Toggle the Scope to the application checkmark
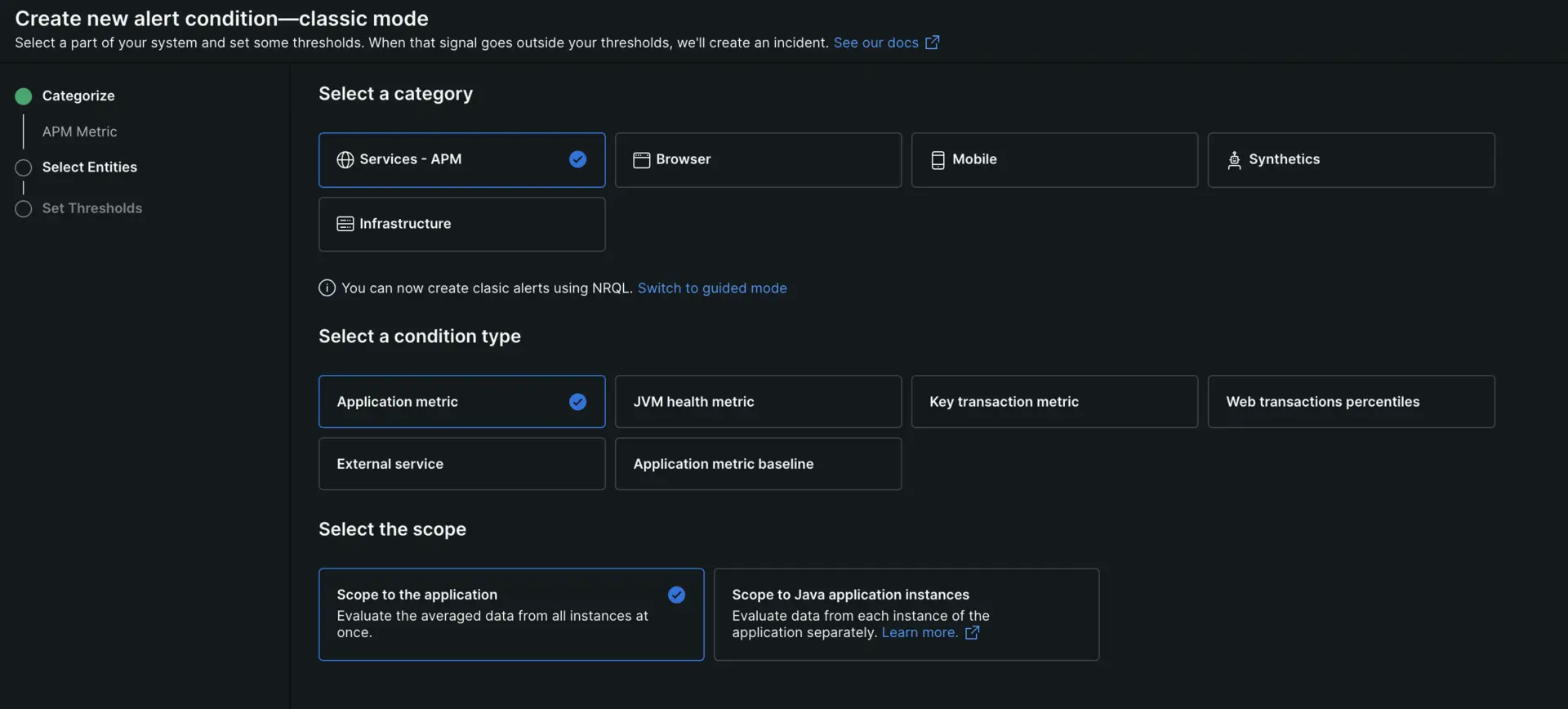 coord(676,595)
